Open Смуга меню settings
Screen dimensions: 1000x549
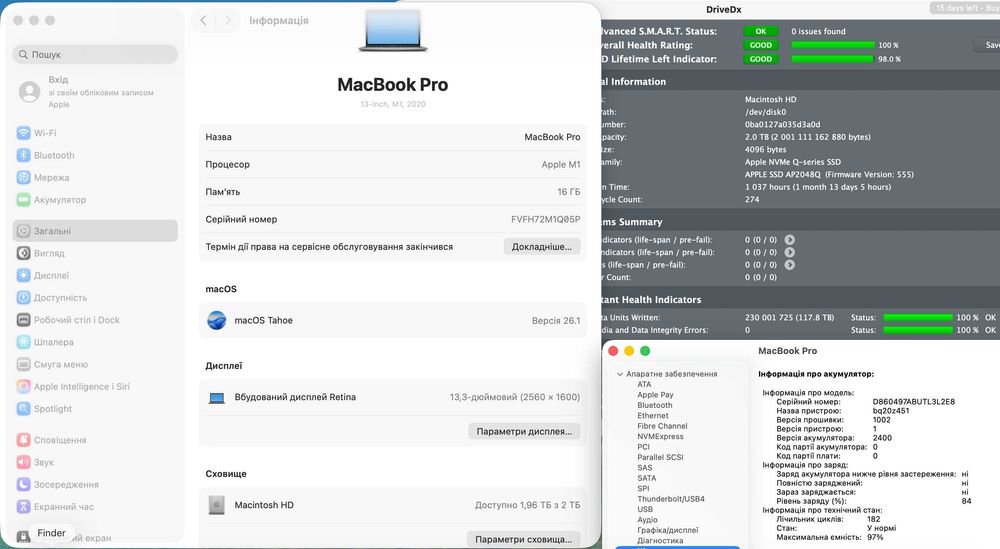tap(94, 365)
